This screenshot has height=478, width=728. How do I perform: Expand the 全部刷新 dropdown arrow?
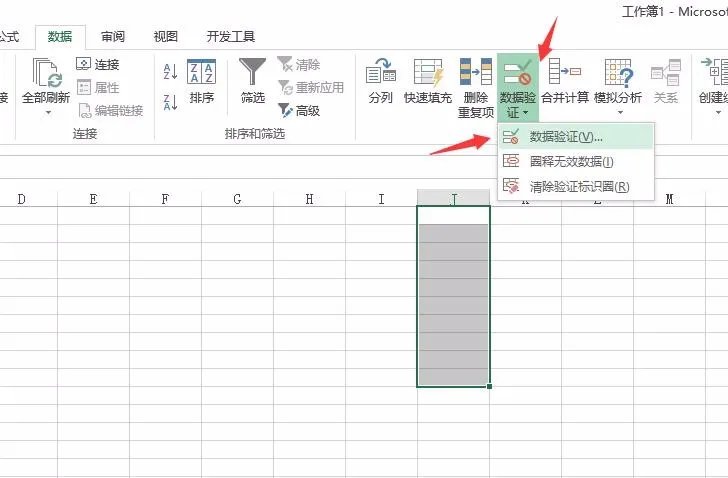48,113
